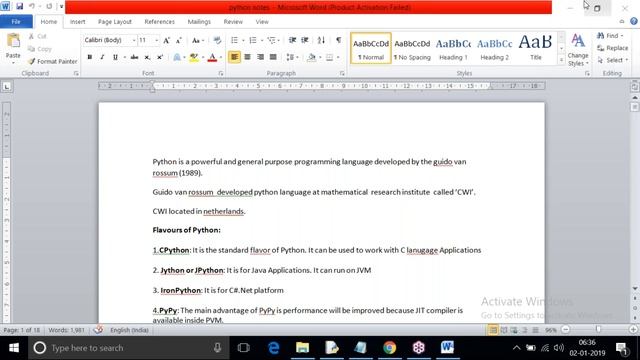Image resolution: width=640 pixels, height=360 pixels.
Task: Apply strikethrough formatting
Action: click(x=134, y=57)
